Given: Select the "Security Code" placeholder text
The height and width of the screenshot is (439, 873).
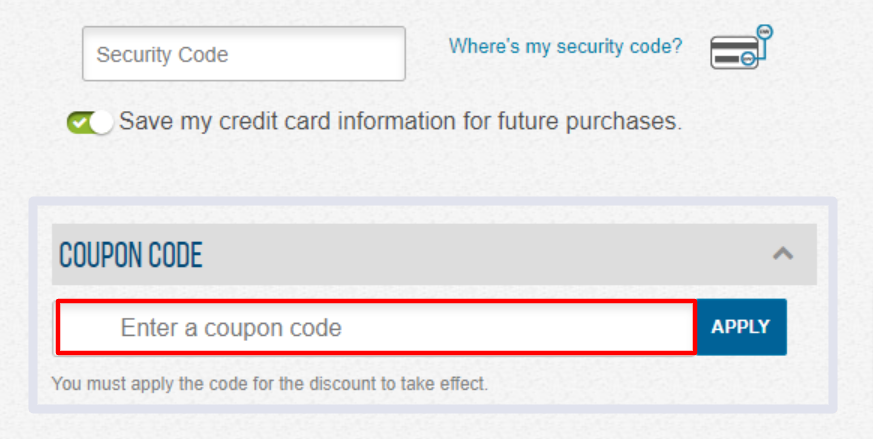Looking at the screenshot, I should point(162,55).
